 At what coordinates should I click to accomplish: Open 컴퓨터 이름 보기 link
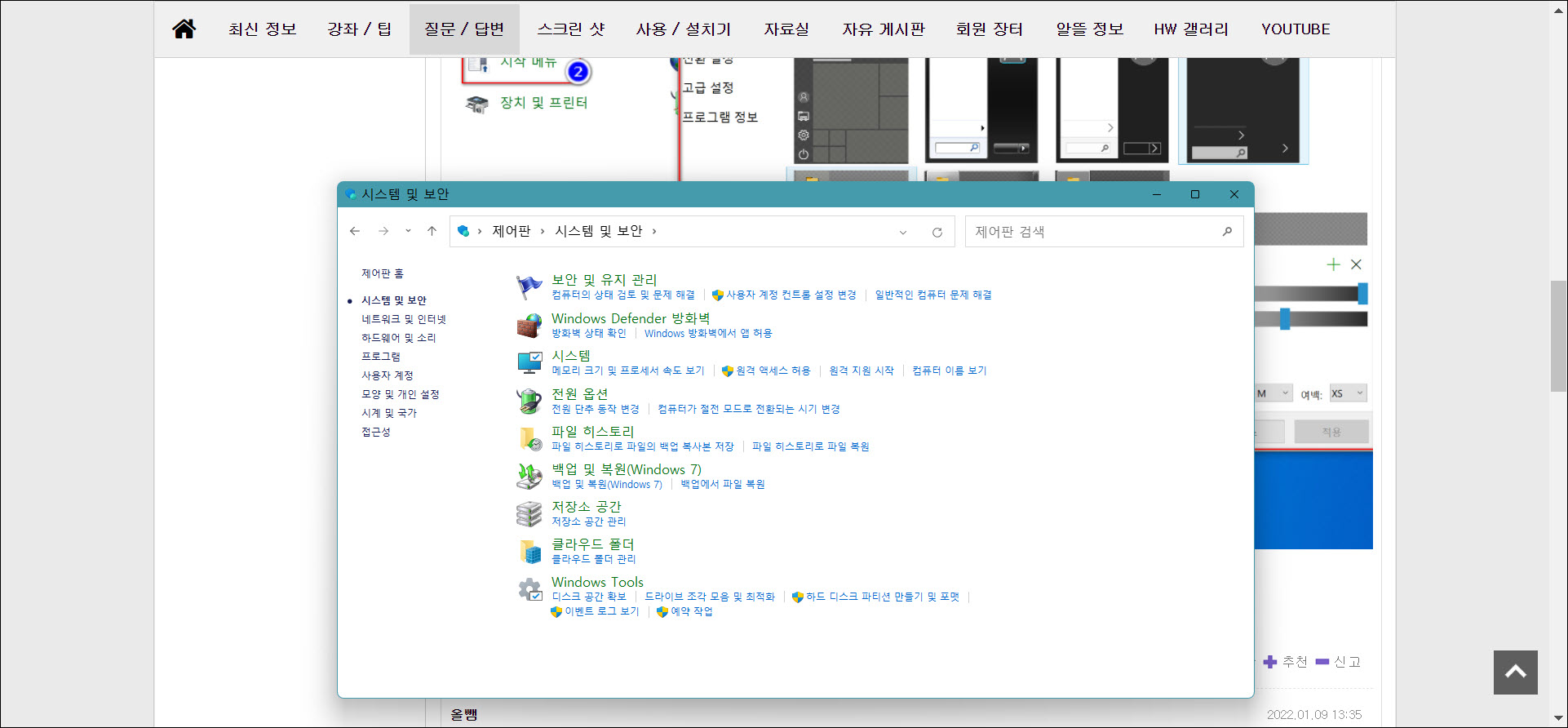(949, 371)
